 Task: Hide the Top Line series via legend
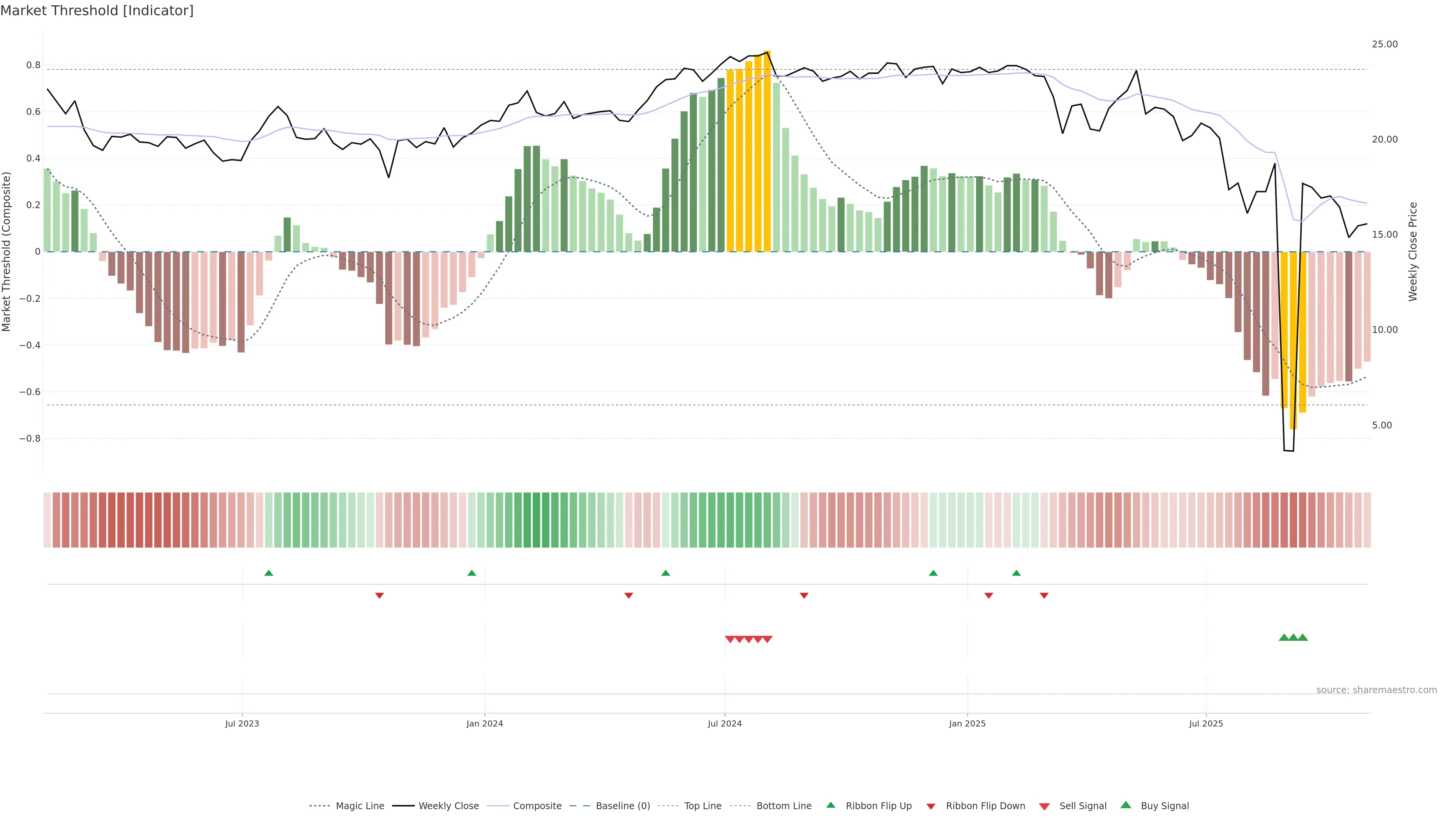[703, 806]
